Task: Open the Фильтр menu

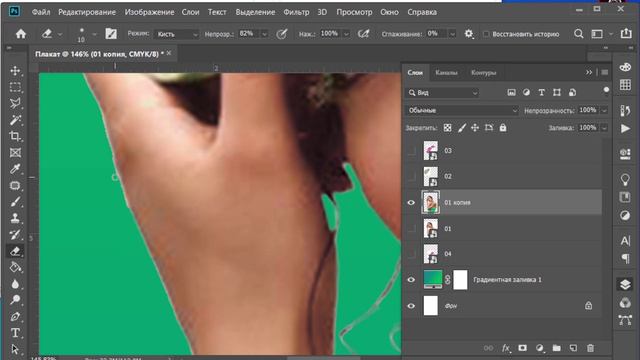Action: point(296,12)
